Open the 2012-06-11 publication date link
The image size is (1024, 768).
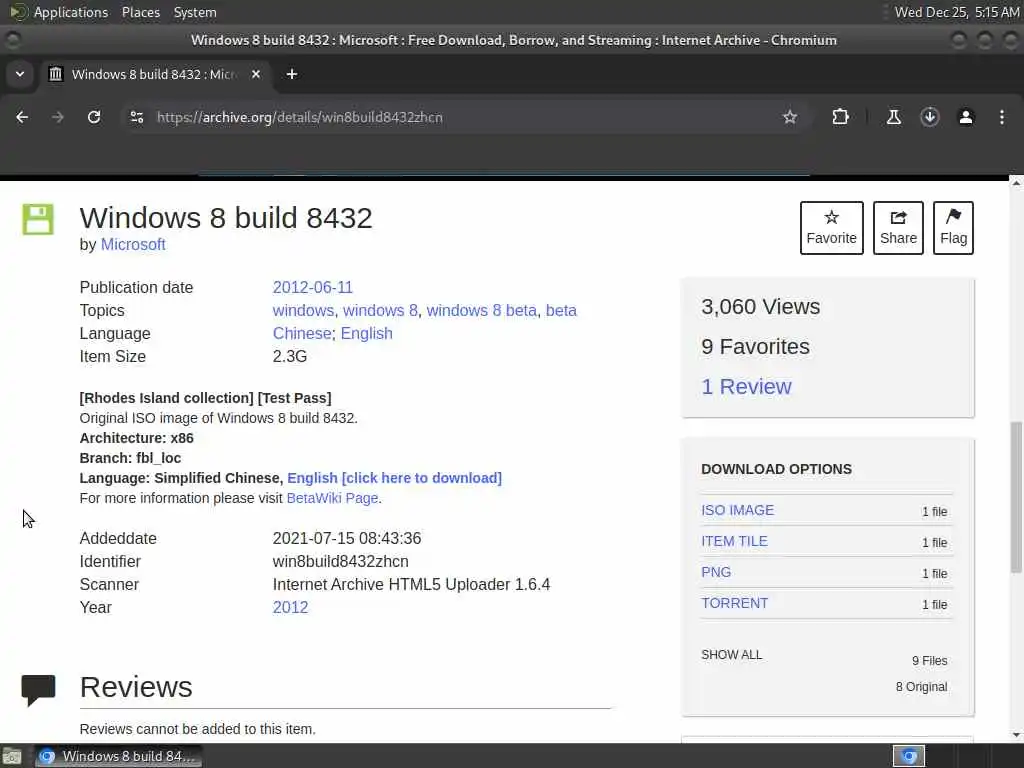tap(312, 287)
